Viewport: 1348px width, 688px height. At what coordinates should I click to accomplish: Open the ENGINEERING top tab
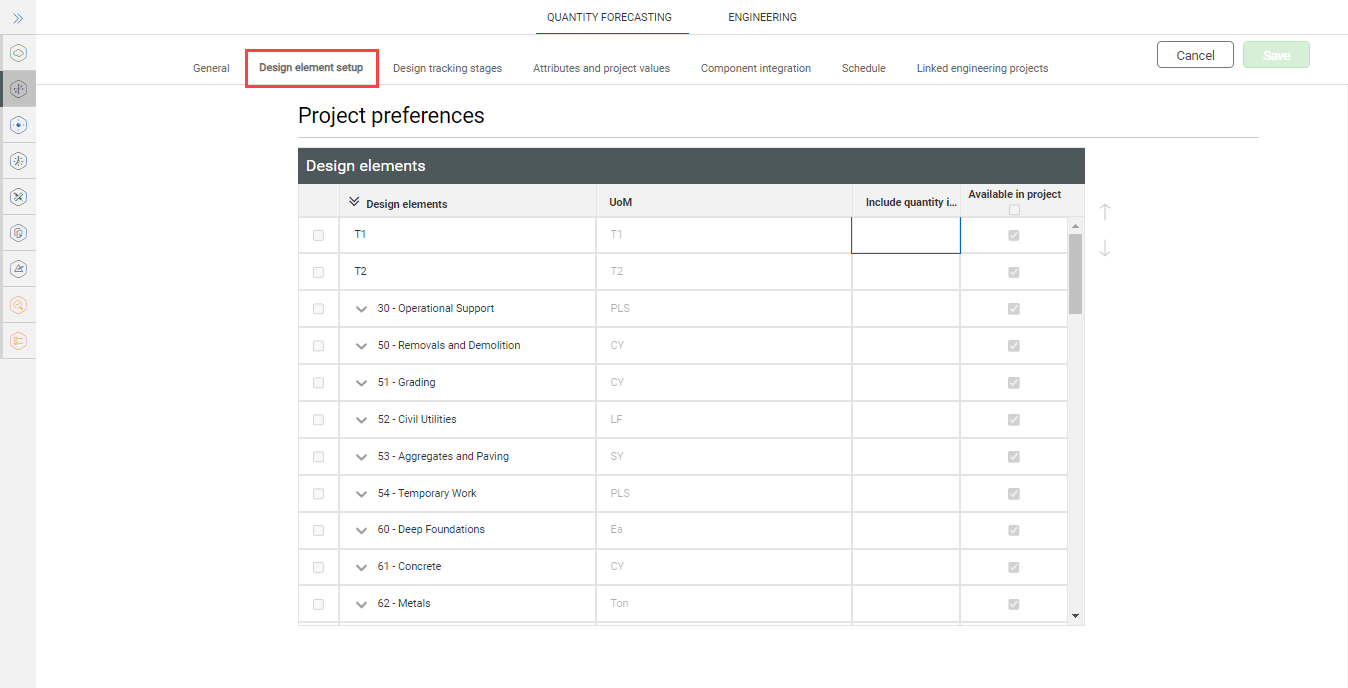762,17
